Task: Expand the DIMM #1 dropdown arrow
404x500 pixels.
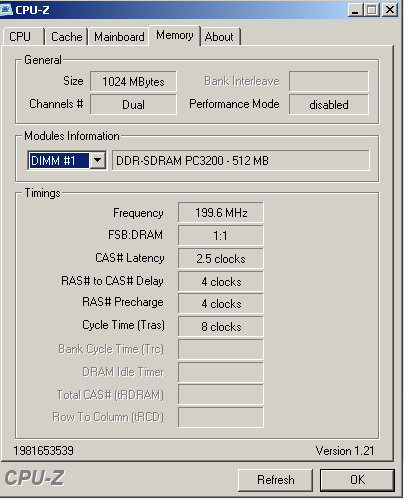Action: tap(97, 160)
